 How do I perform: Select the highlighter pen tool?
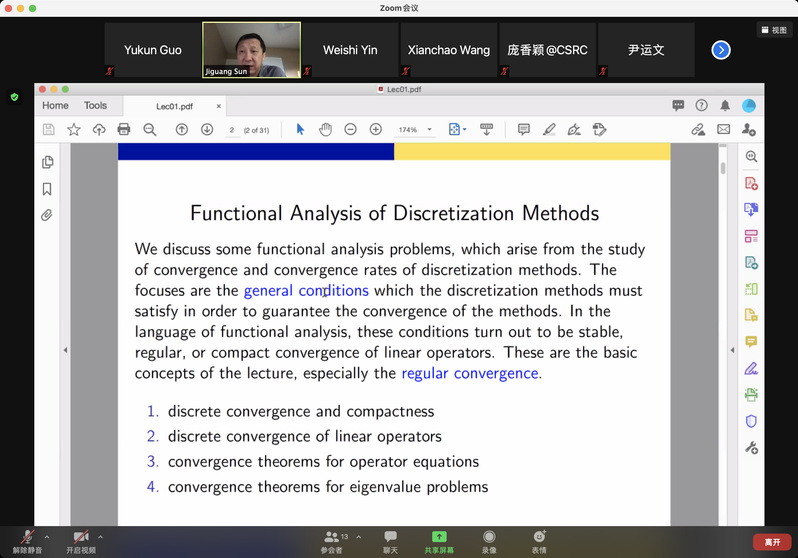tap(549, 129)
